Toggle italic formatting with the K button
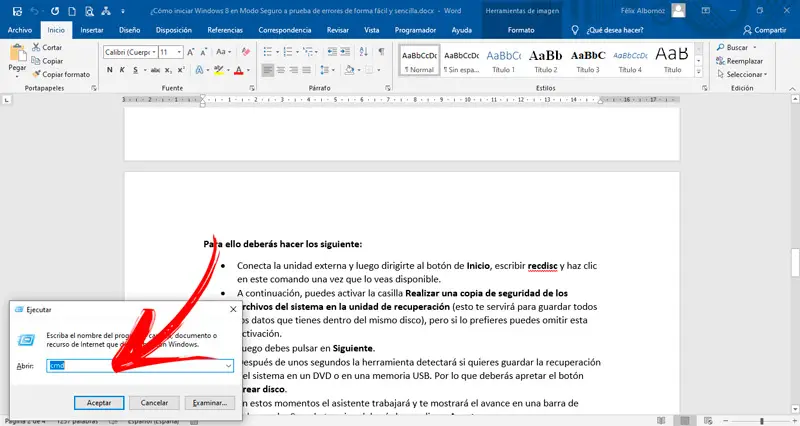Image resolution: width=800 pixels, height=426 pixels. tap(122, 70)
